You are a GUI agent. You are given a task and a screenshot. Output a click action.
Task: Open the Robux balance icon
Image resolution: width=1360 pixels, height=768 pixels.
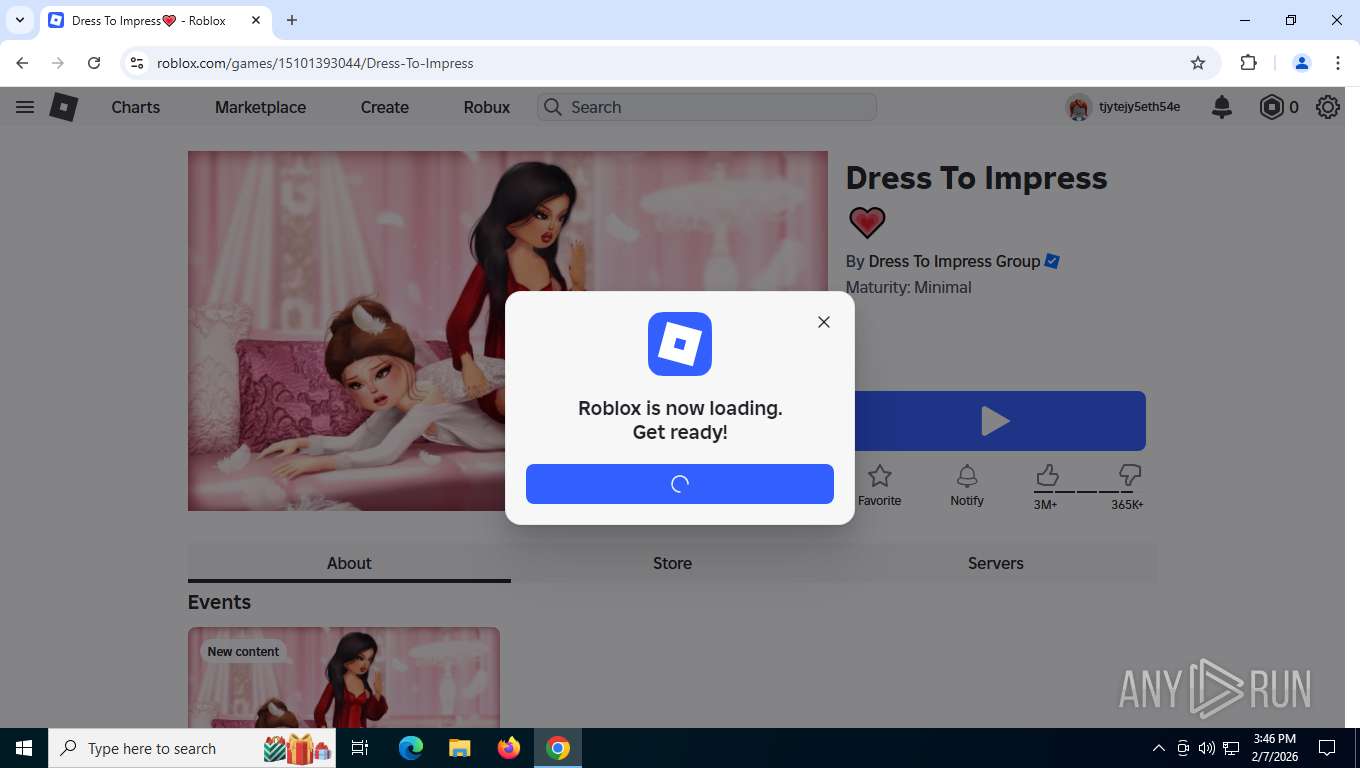point(1271,107)
